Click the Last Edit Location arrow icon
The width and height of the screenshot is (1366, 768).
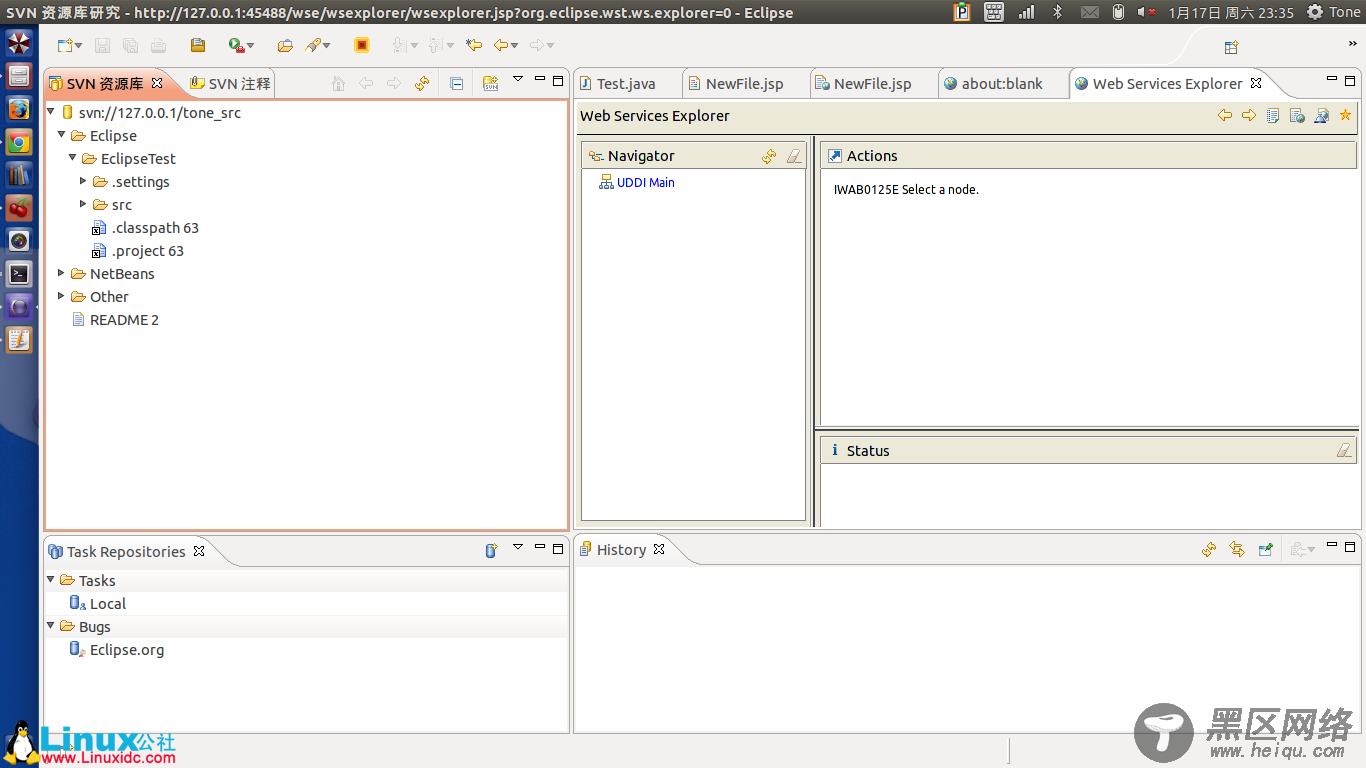[474, 45]
